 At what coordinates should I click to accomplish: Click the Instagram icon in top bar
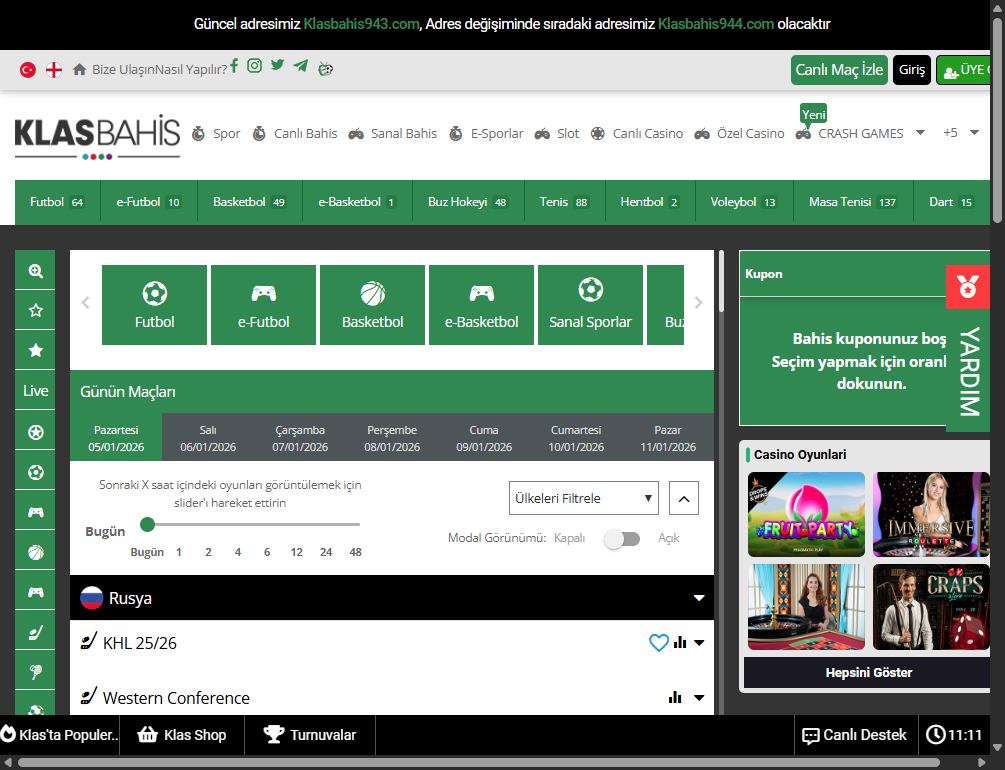[x=255, y=66]
